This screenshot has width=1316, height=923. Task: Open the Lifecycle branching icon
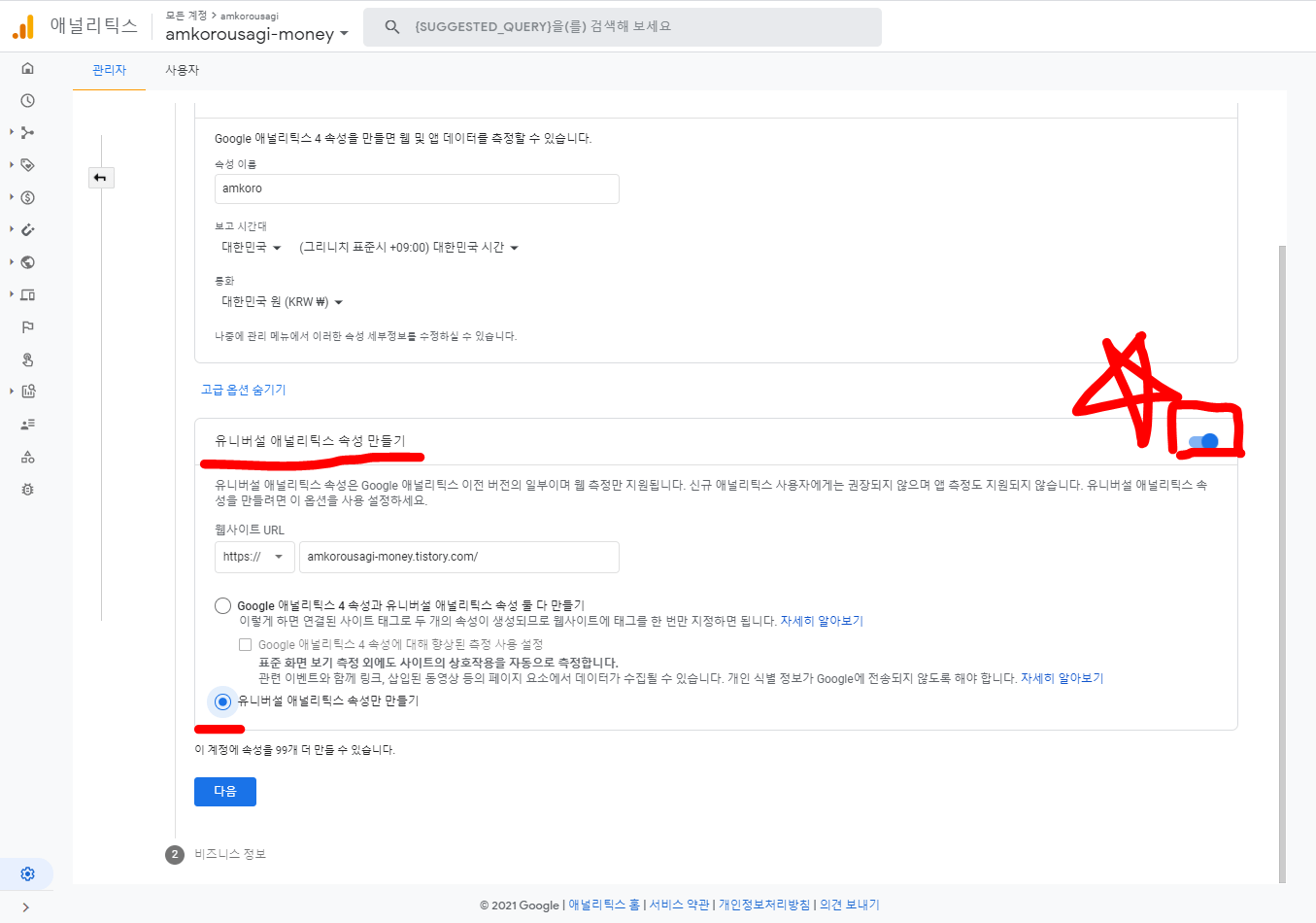click(x=27, y=132)
